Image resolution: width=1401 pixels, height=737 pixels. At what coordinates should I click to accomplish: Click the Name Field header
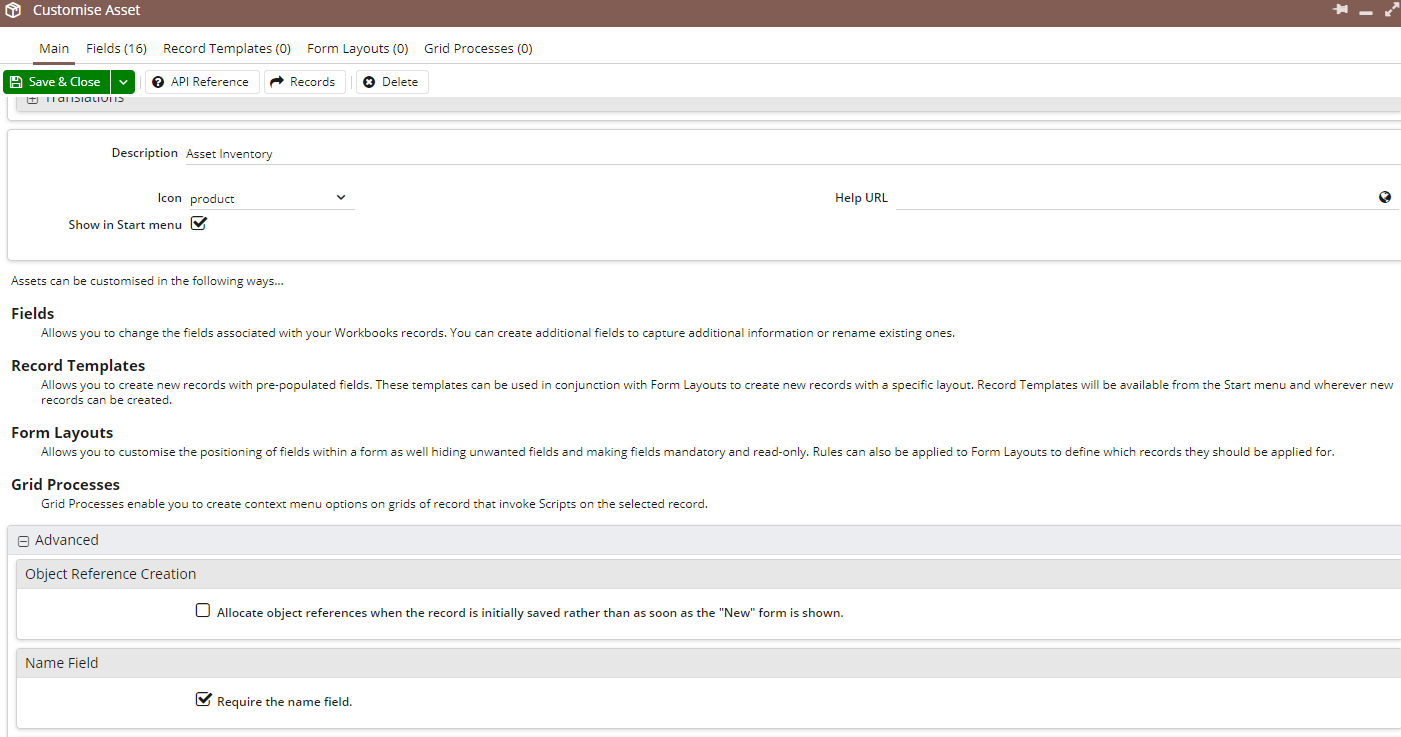(708, 663)
